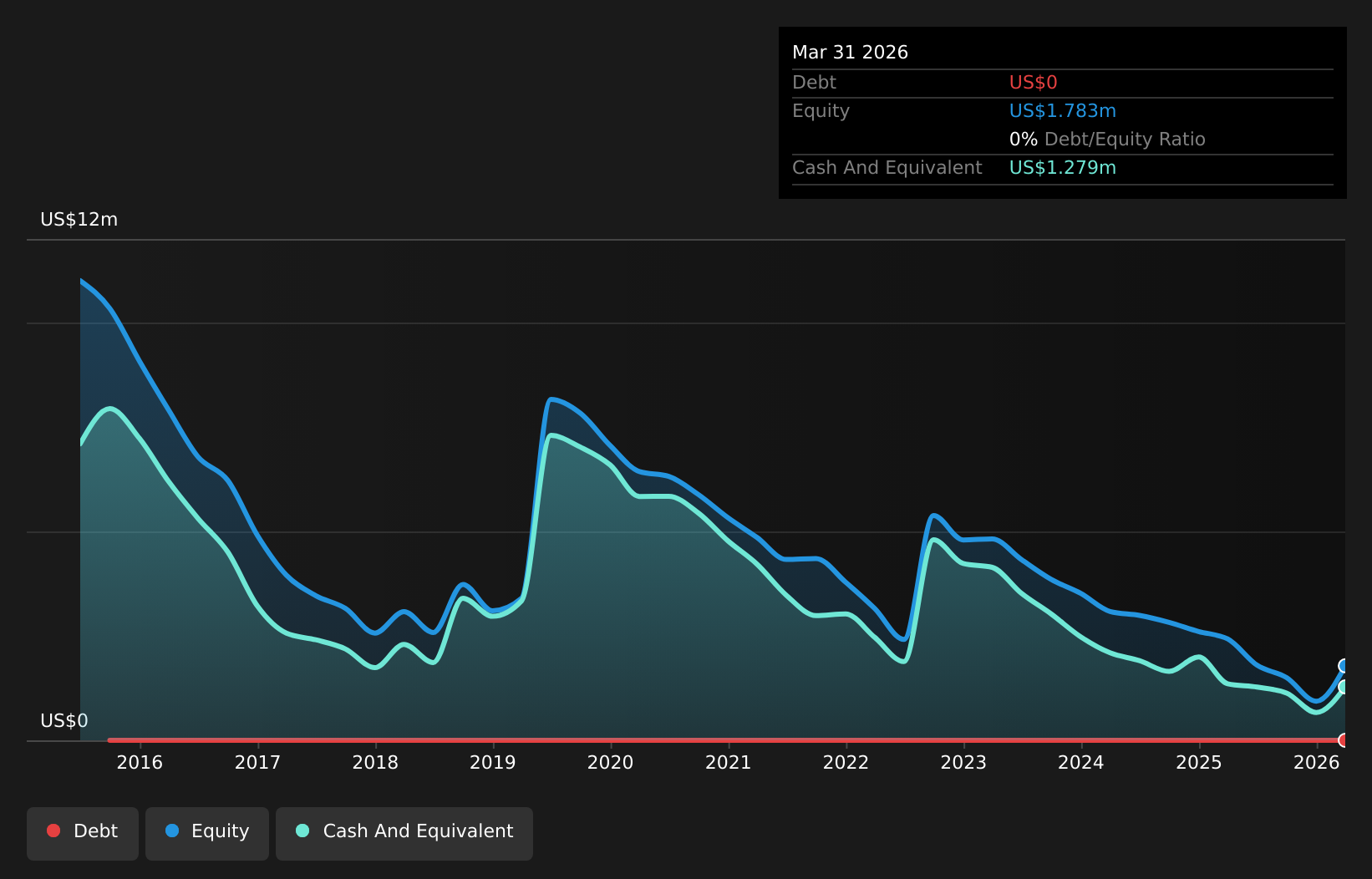Click the 2016 x-axis label
The height and width of the screenshot is (879, 1372).
(x=140, y=763)
